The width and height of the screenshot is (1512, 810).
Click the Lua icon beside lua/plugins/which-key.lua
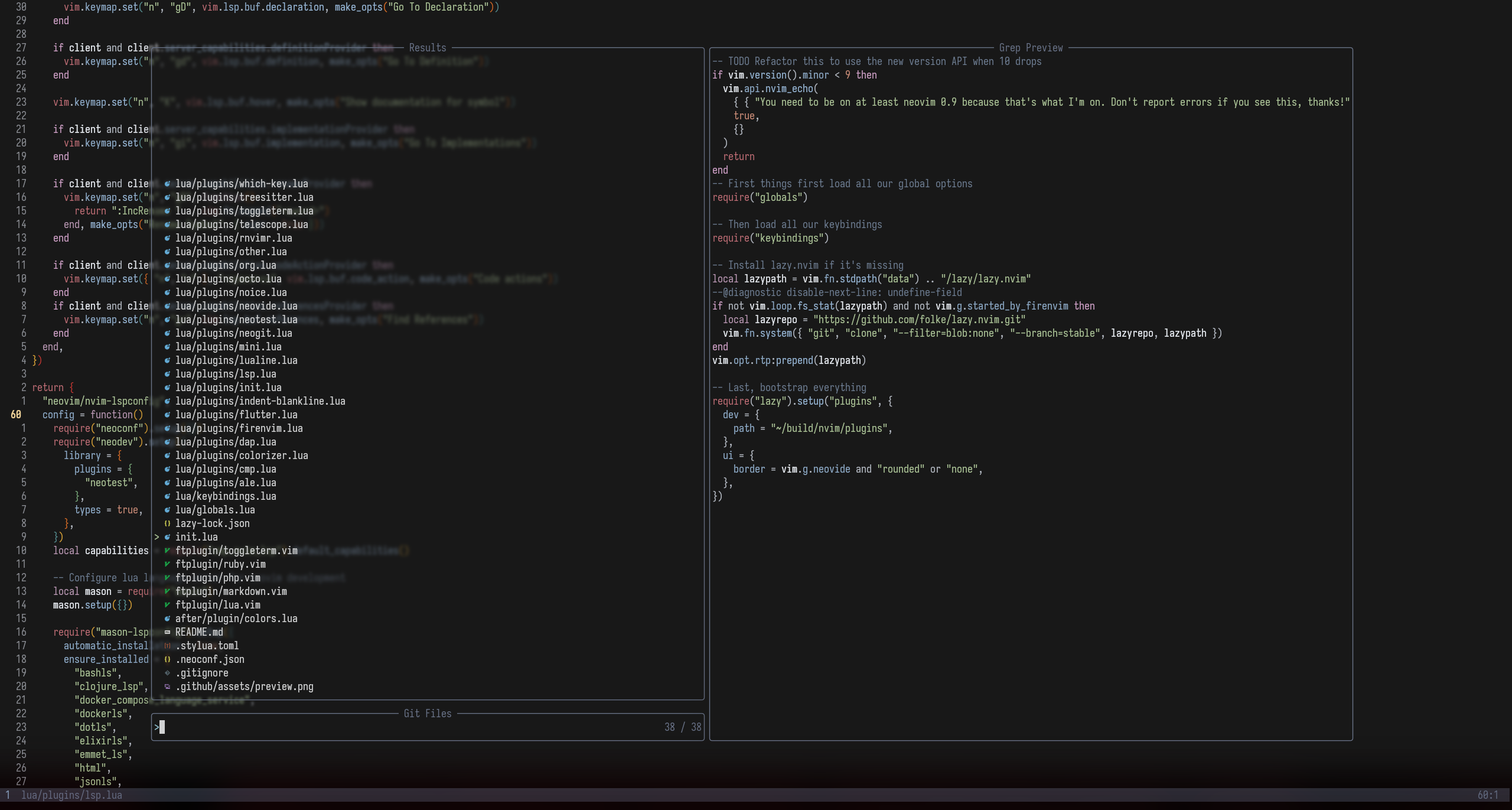click(167, 184)
